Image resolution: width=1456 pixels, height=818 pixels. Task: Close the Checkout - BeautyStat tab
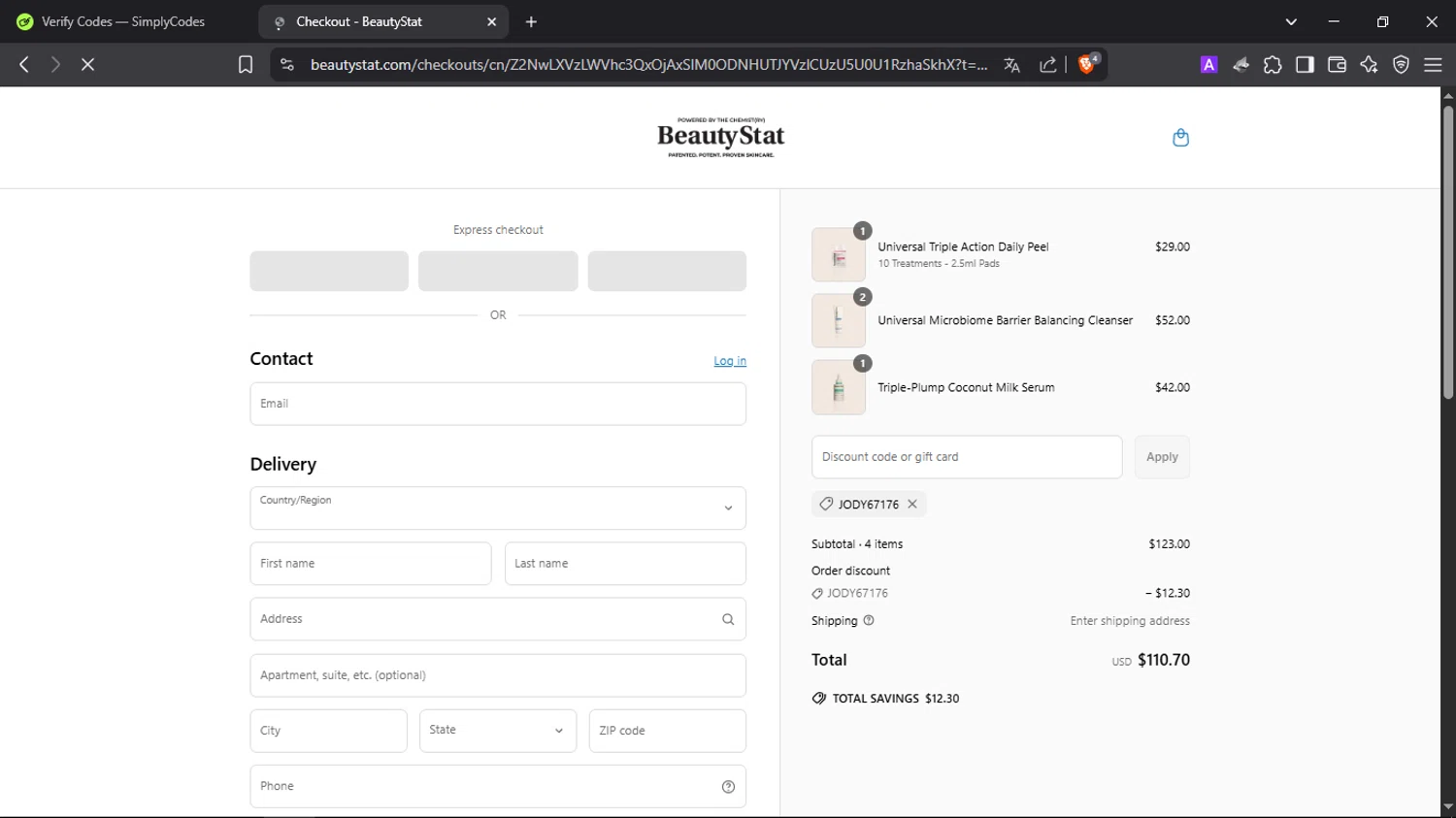(491, 21)
